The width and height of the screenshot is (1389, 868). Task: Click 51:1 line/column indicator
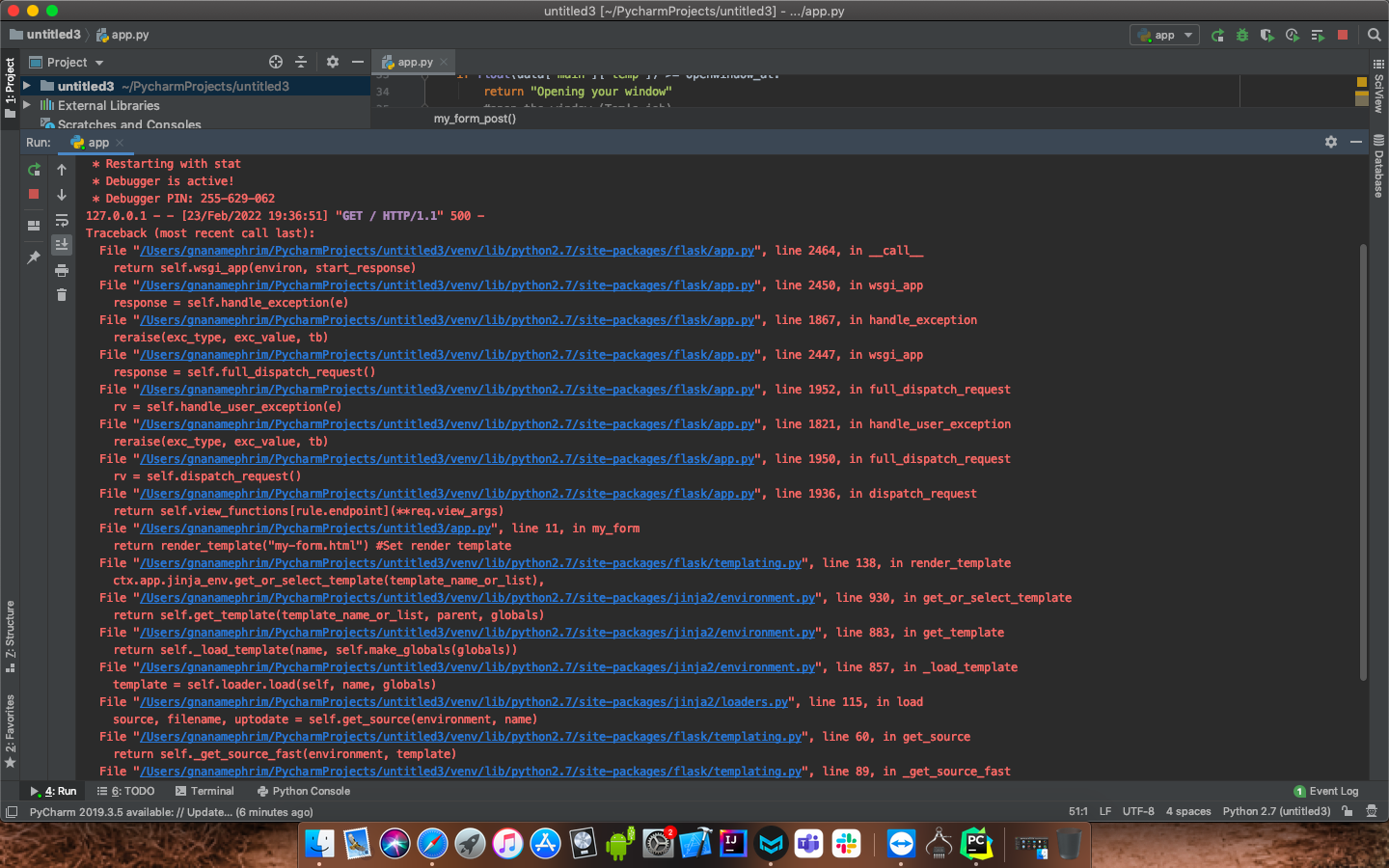coord(1077,812)
